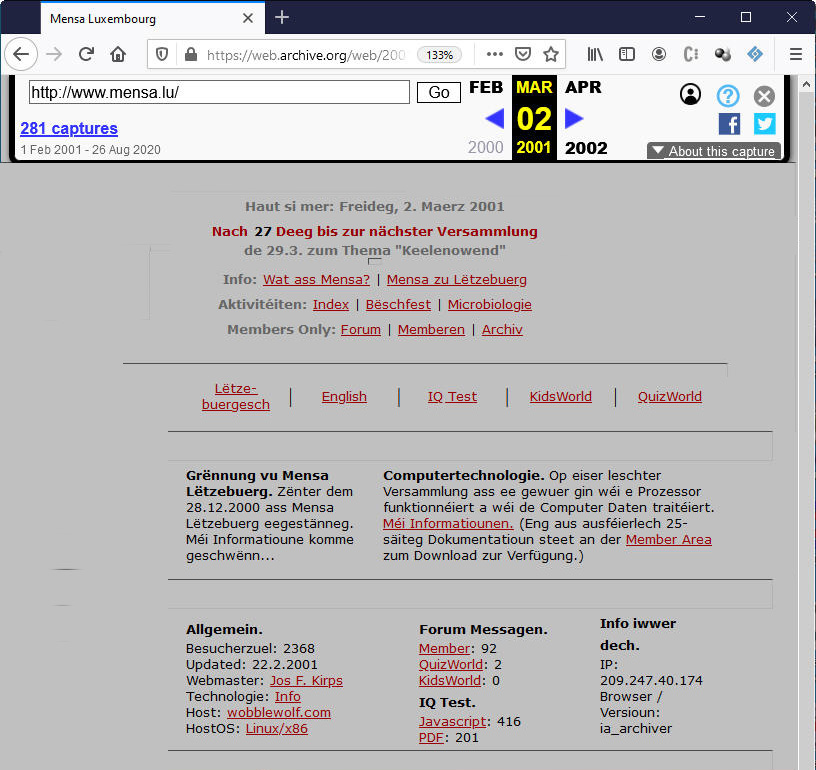Click the forward navigation arrow
The height and width of the screenshot is (770, 816).
tap(54, 54)
